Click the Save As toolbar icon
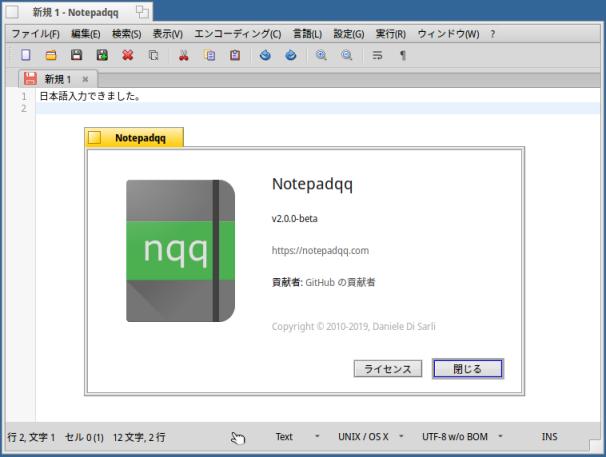606x457 pixels. pyautogui.click(x=102, y=55)
